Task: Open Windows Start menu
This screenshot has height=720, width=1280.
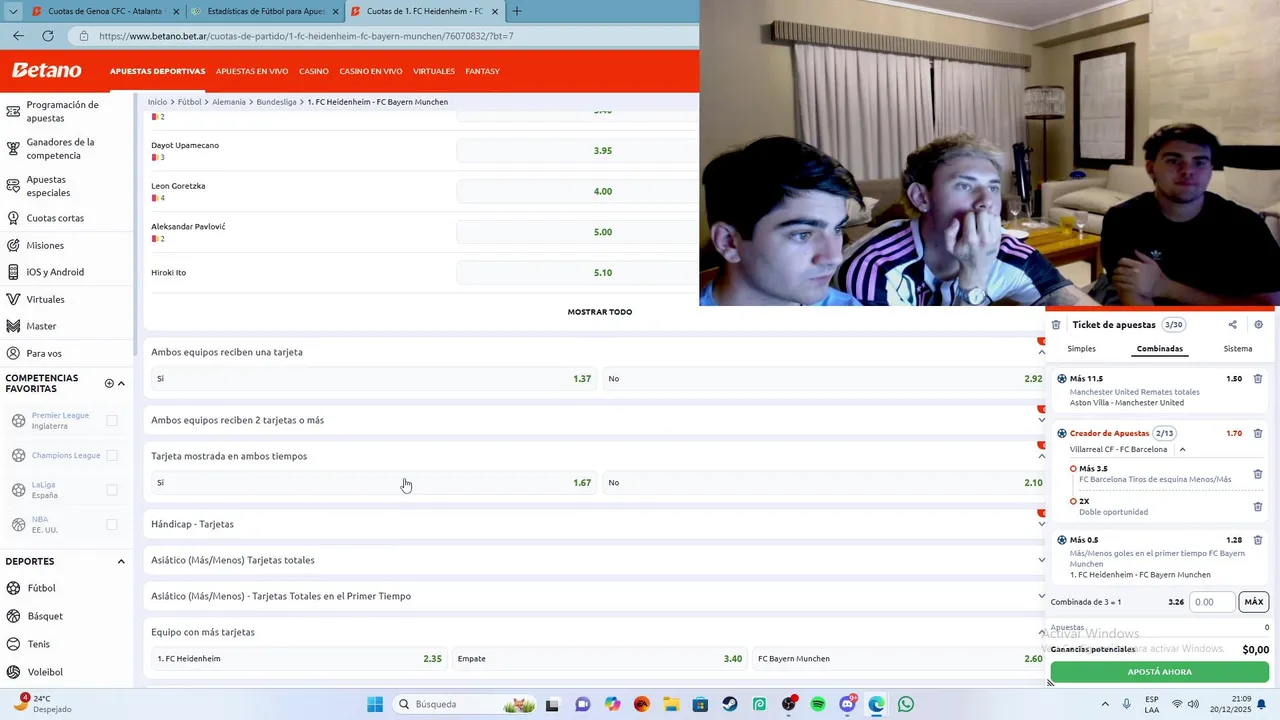Action: click(x=375, y=704)
